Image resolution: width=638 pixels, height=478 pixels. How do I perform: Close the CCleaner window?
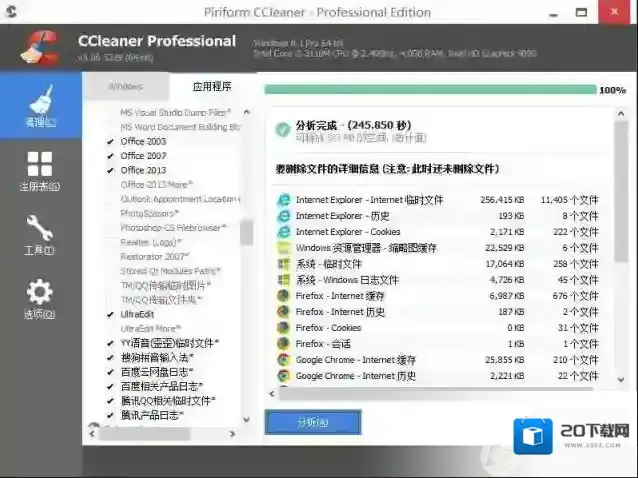(x=614, y=12)
